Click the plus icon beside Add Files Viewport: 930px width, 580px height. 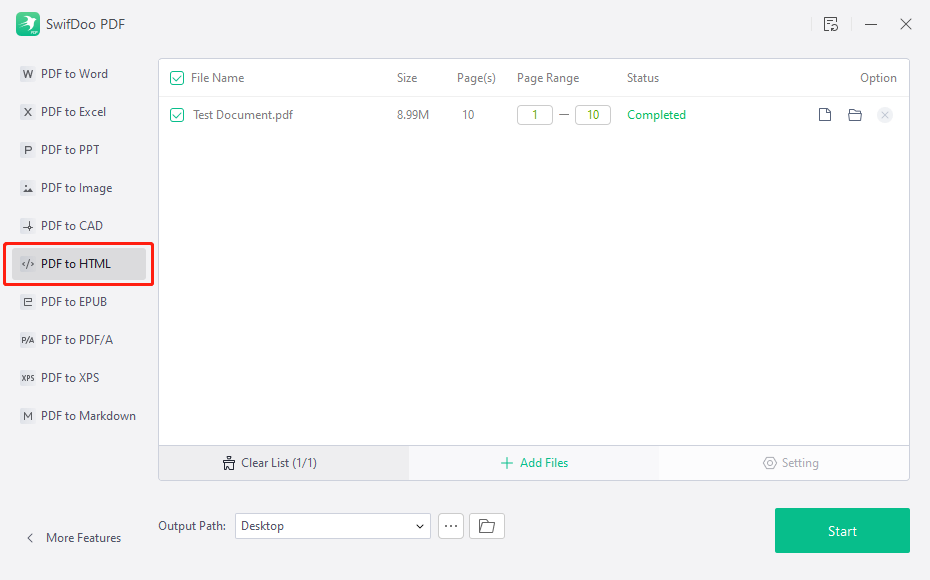(x=507, y=463)
